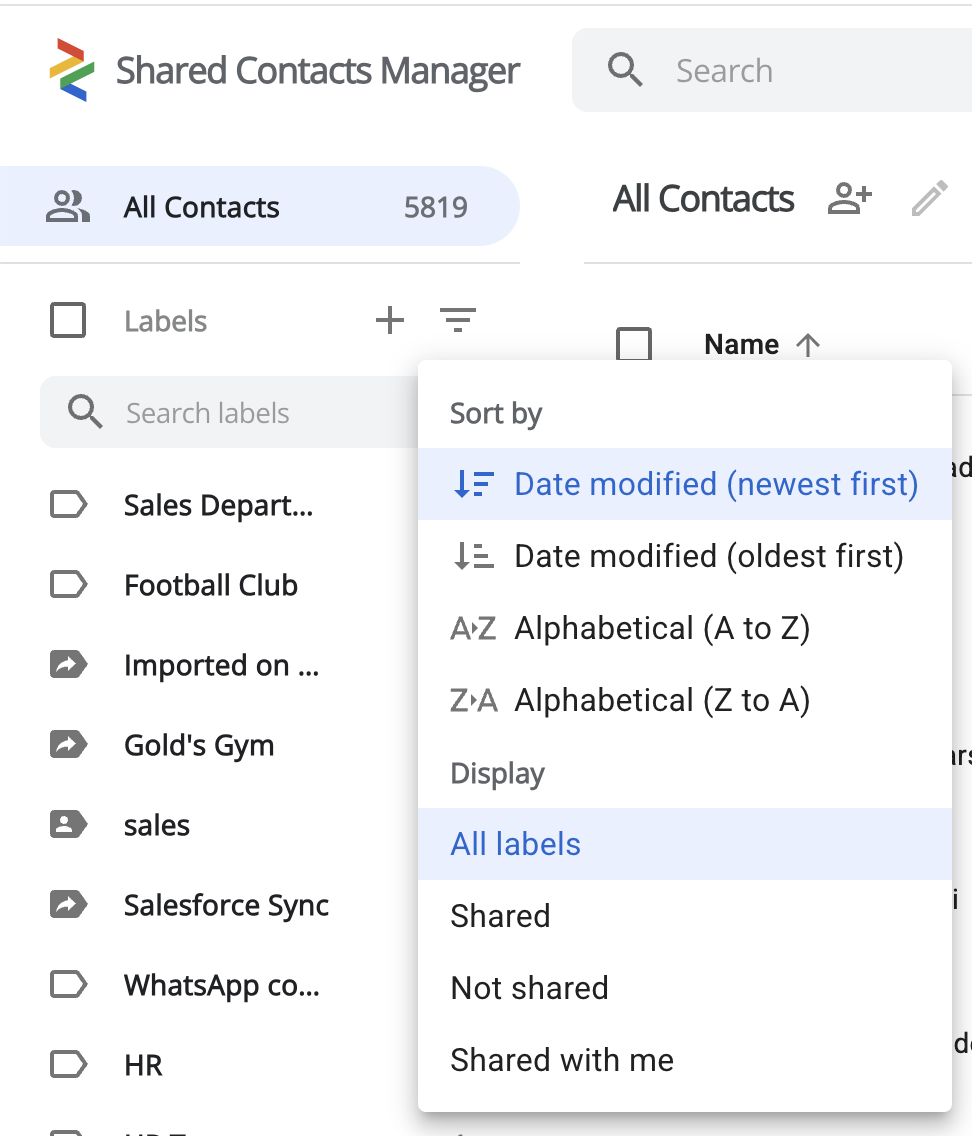Toggle the Labels select-all checkbox

pyautogui.click(x=68, y=320)
